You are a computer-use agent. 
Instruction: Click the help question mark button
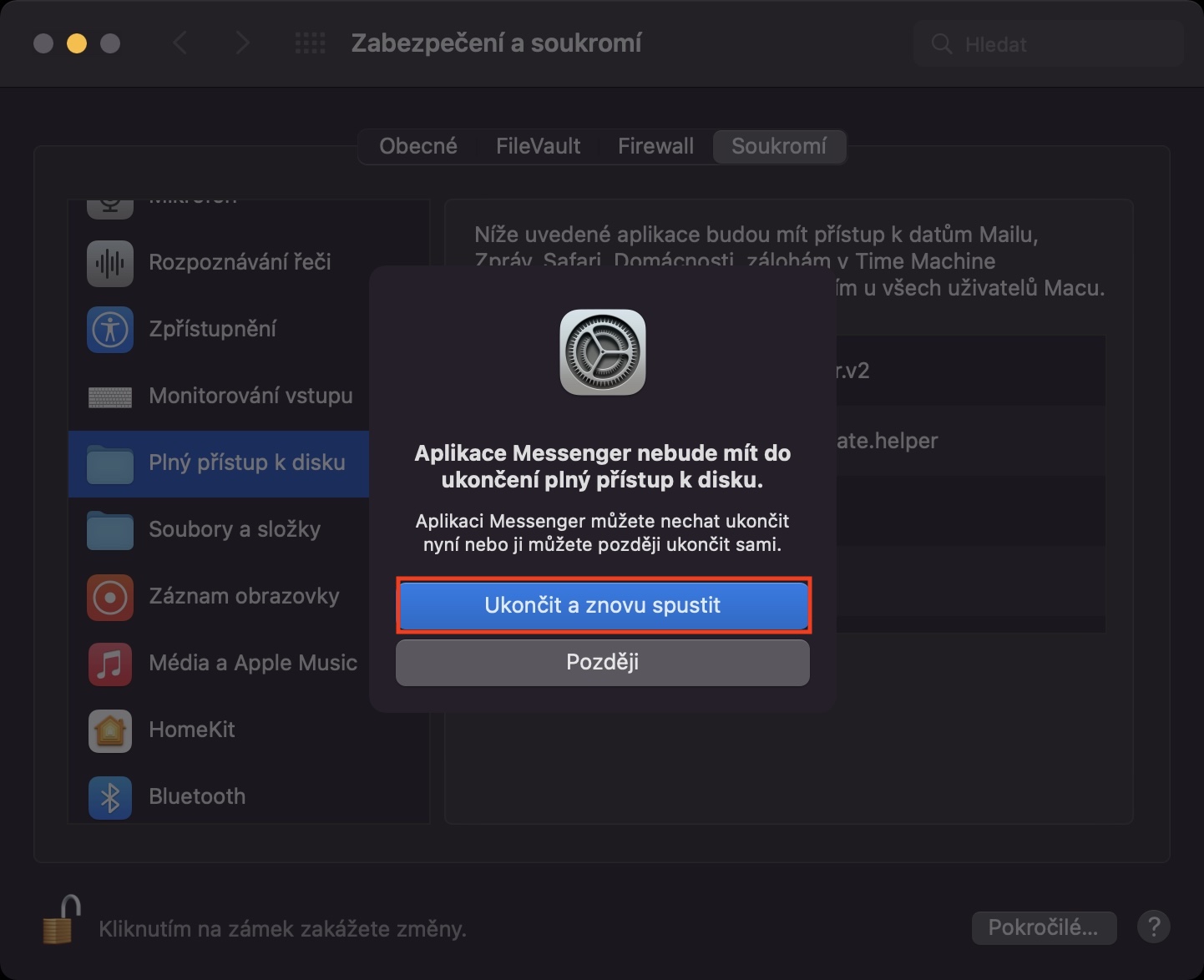[x=1154, y=927]
